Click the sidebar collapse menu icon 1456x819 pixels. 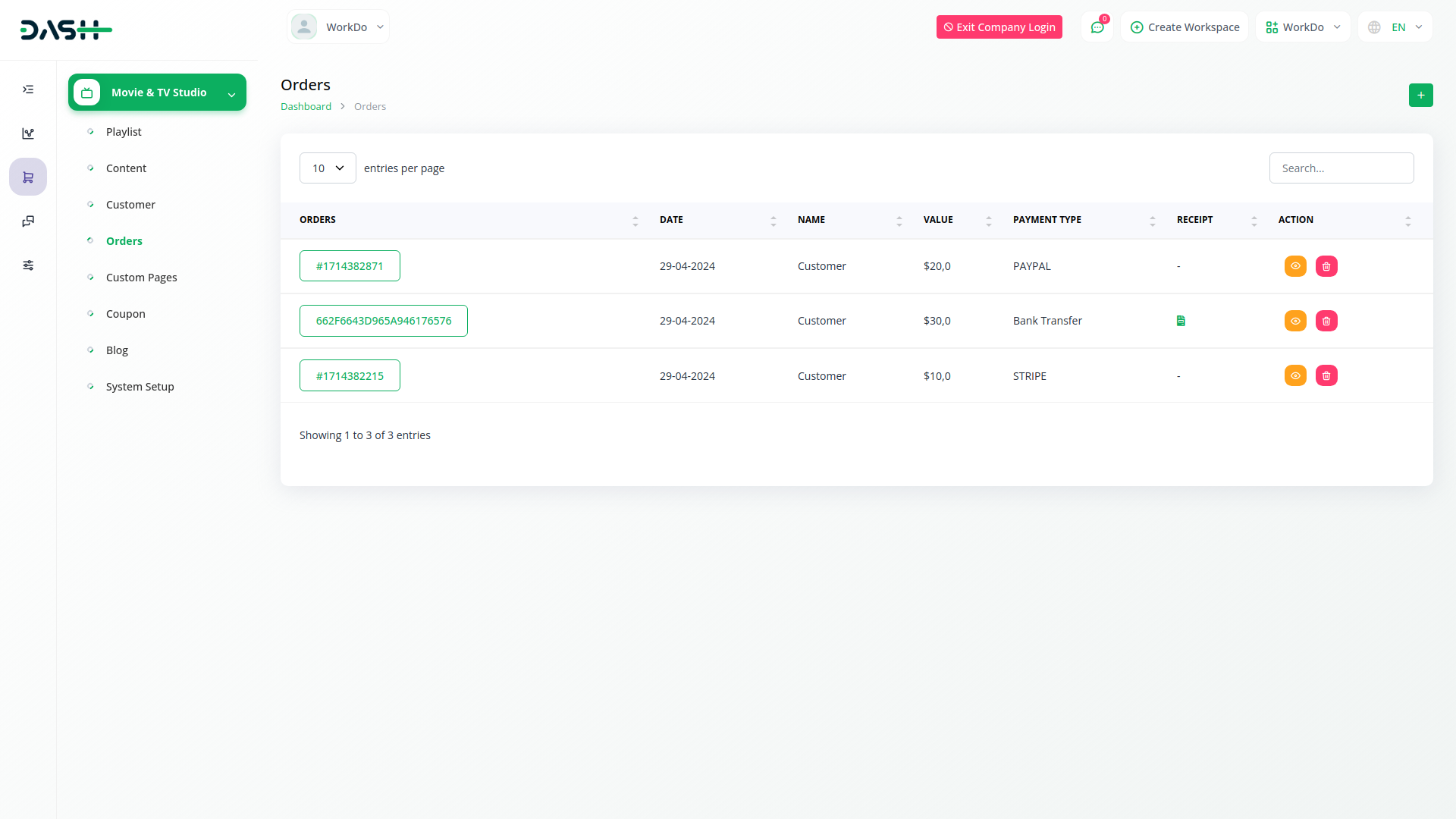pyautogui.click(x=28, y=89)
